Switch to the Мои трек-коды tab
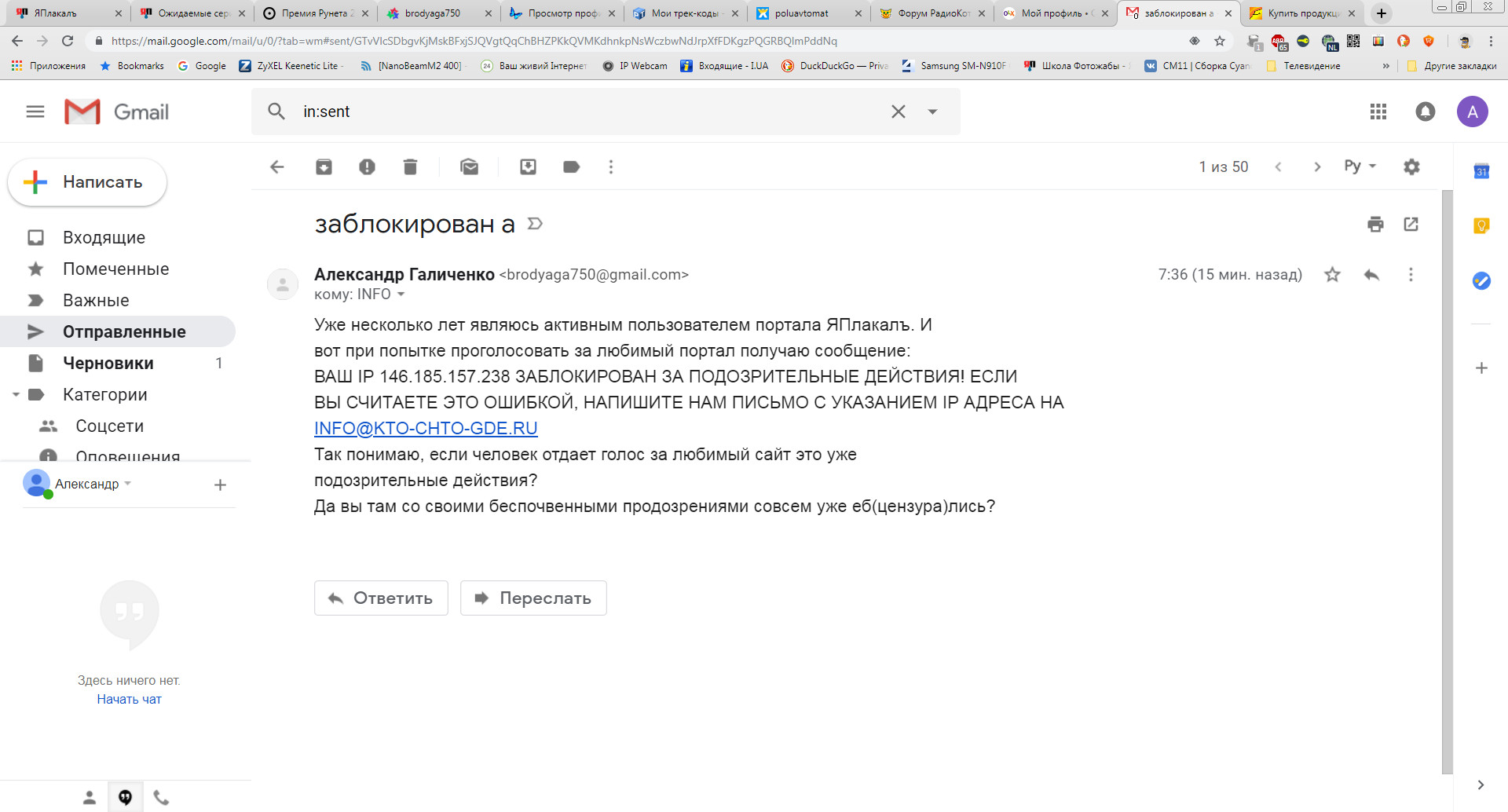This screenshot has width=1508, height=812. coord(686,13)
